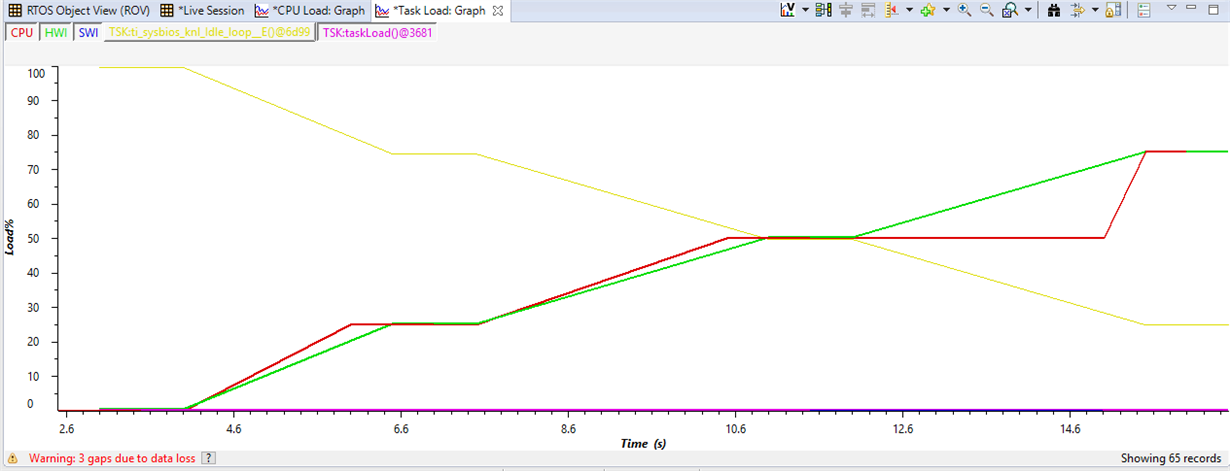
Task: Click the filter arrows icon
Action: [1077, 10]
